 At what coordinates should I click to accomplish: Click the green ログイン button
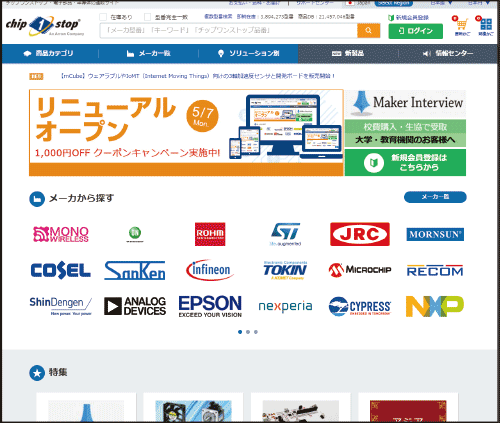click(416, 31)
